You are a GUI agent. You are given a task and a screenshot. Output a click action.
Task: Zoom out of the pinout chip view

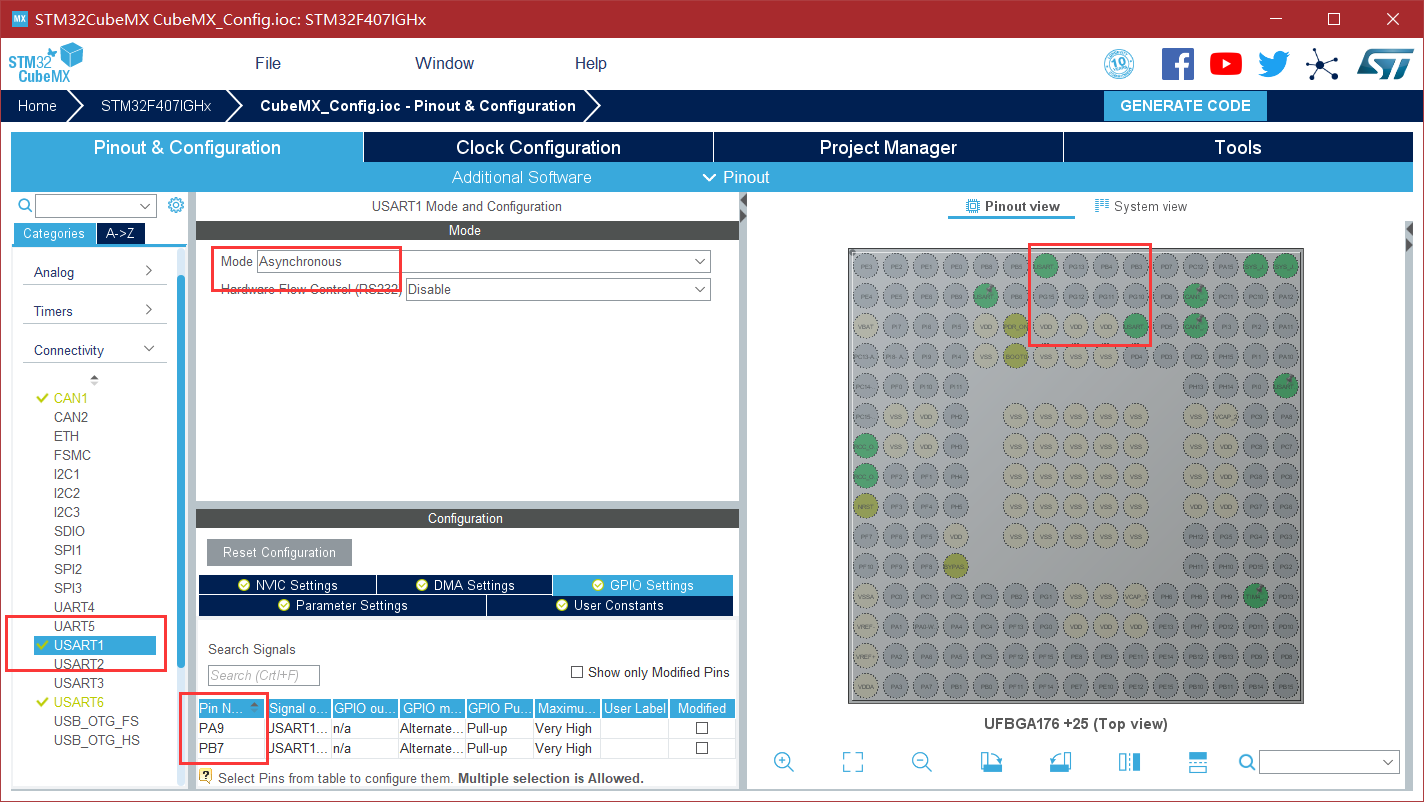[x=922, y=762]
